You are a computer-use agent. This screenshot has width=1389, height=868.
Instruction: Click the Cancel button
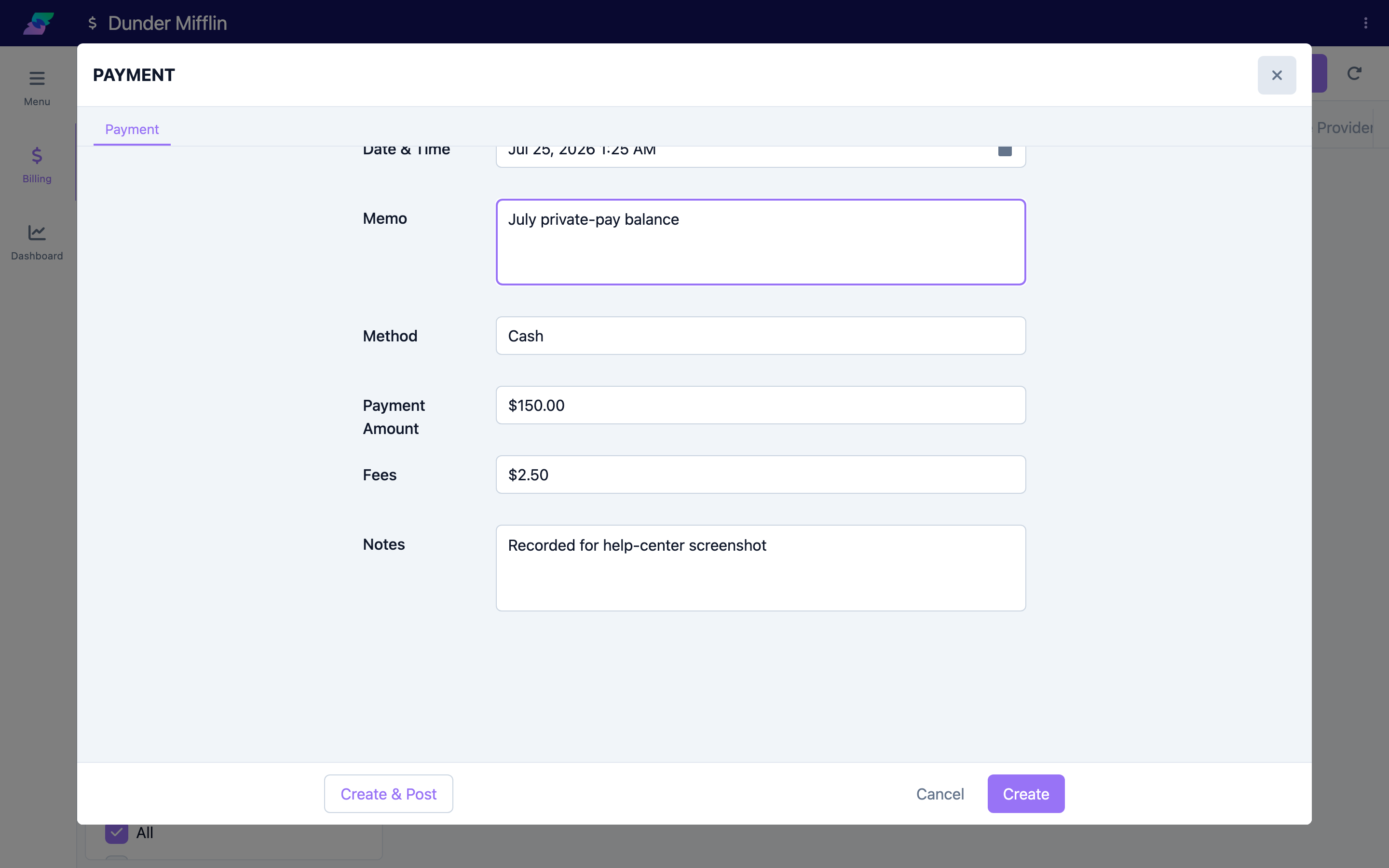(940, 794)
